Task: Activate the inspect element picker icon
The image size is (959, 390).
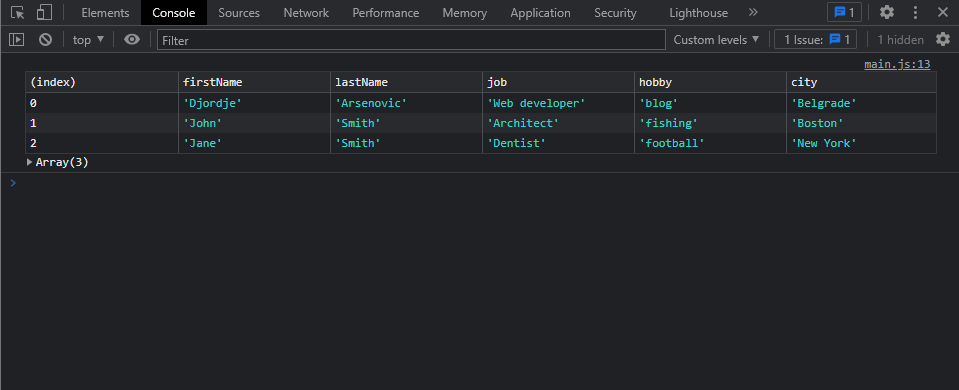Action: pos(18,12)
